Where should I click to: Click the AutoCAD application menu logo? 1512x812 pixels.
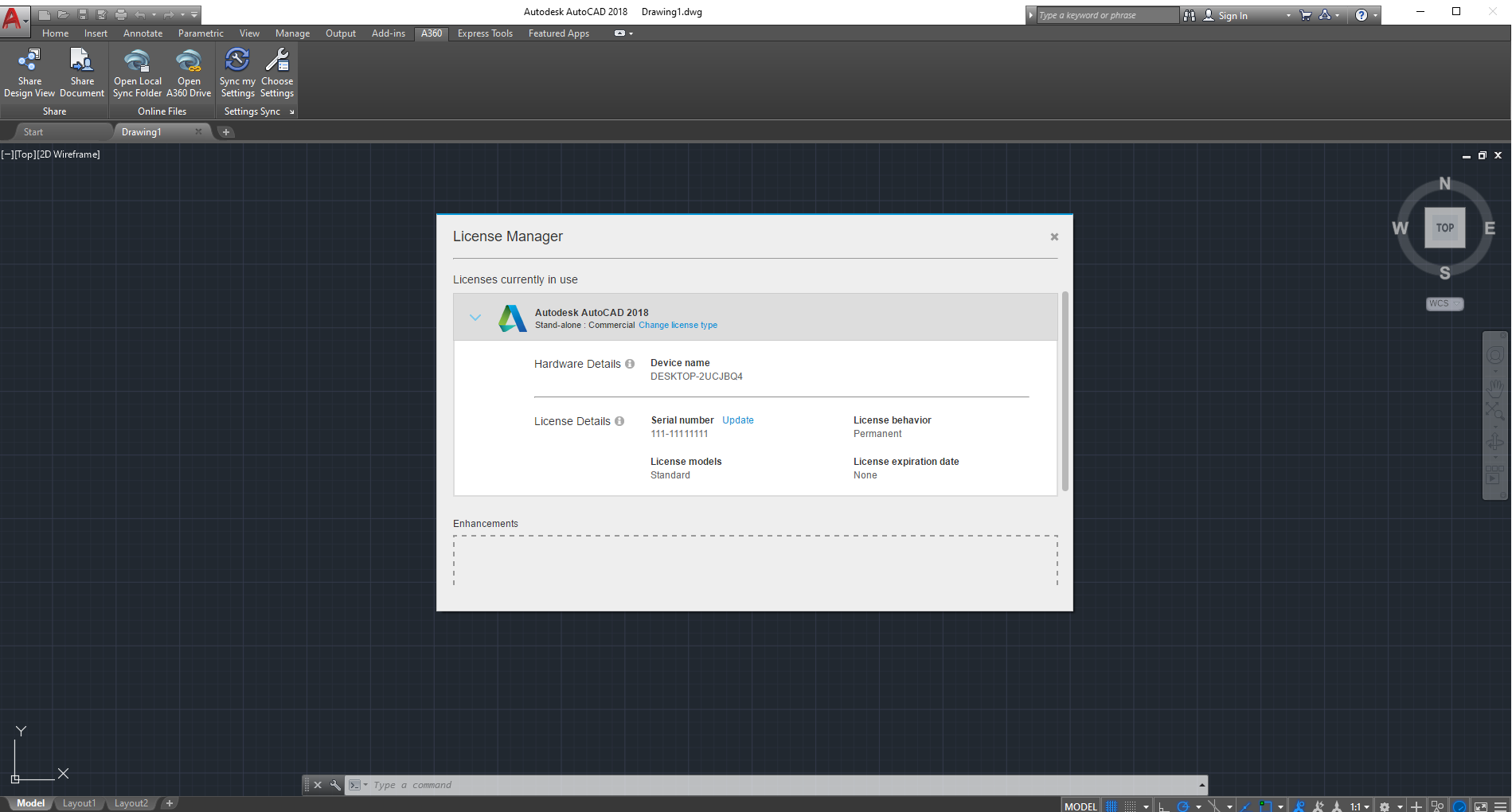tap(14, 18)
